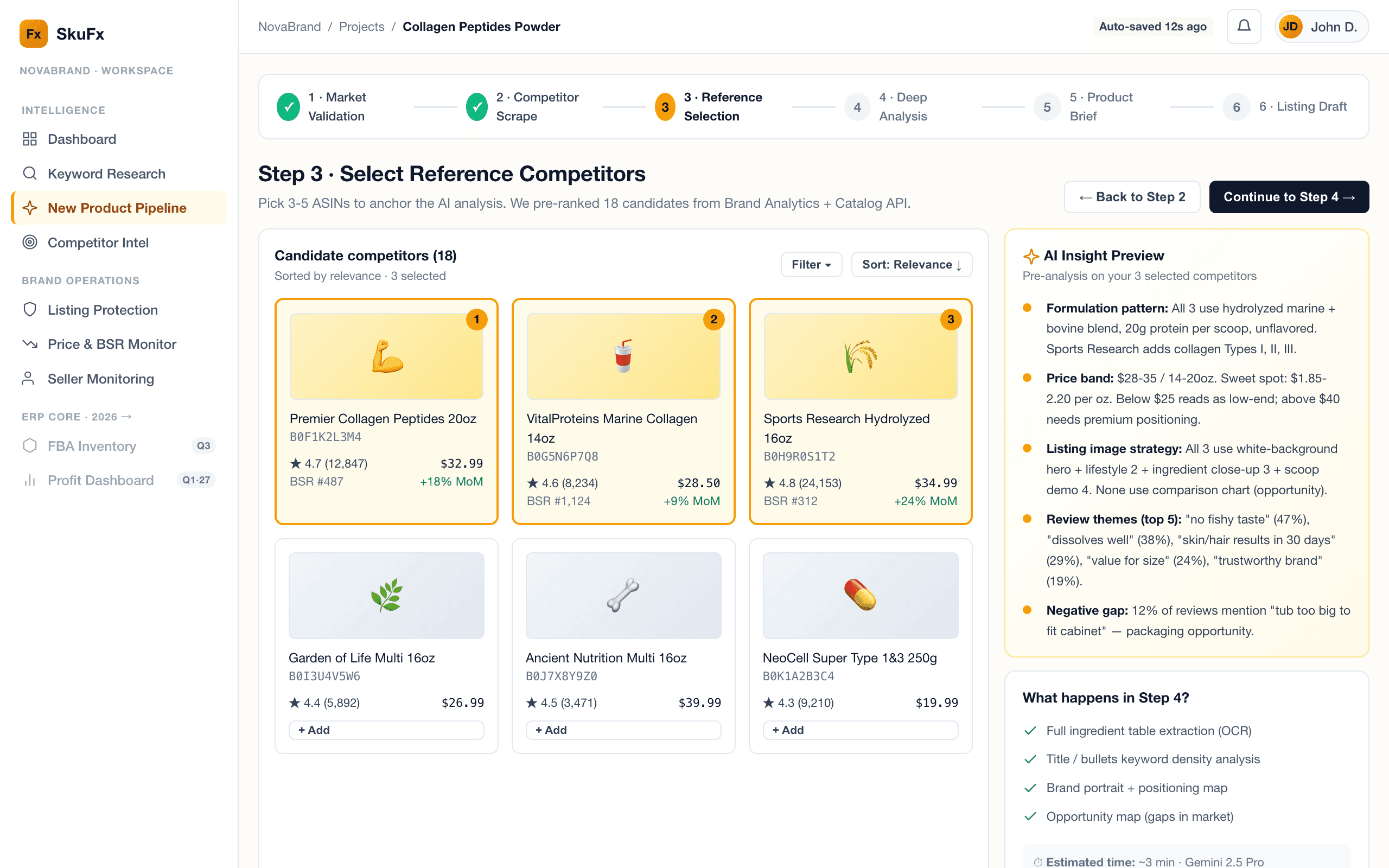Go to Price & BSR Monitor

tap(119, 344)
